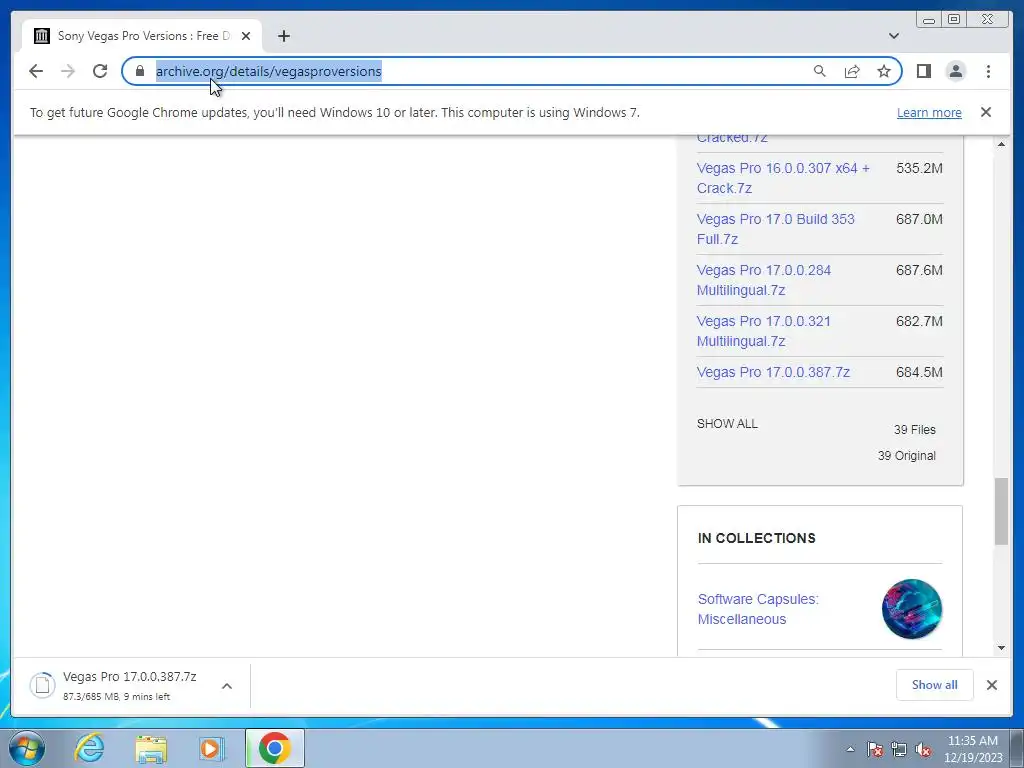
Task: Download Vegas Pro 17.0.0.387.7z from list
Action: pyautogui.click(x=773, y=372)
